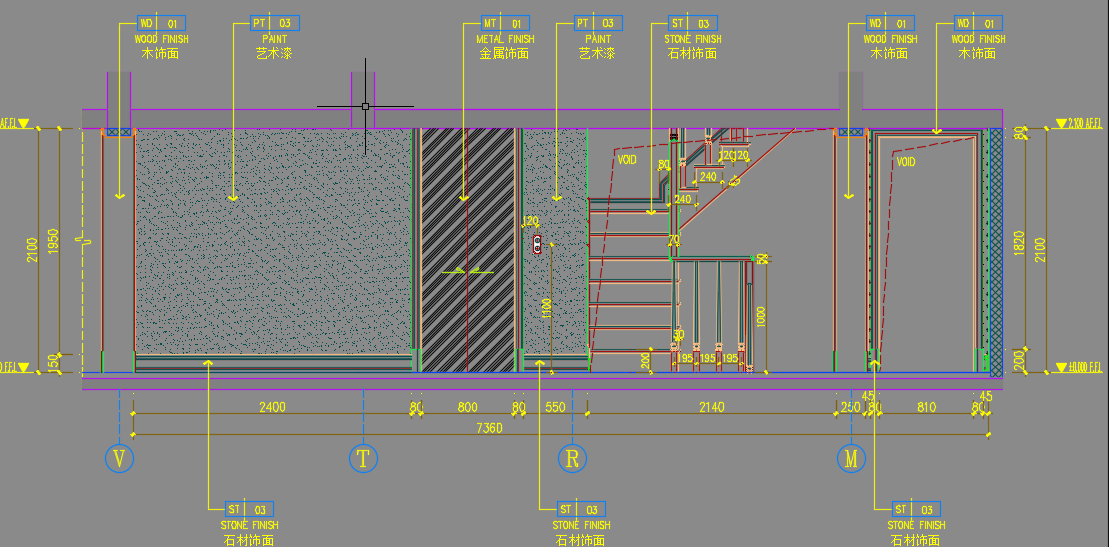Select the 1000 handrail height dimension
Image resolution: width=1109 pixels, height=547 pixels.
point(760,319)
